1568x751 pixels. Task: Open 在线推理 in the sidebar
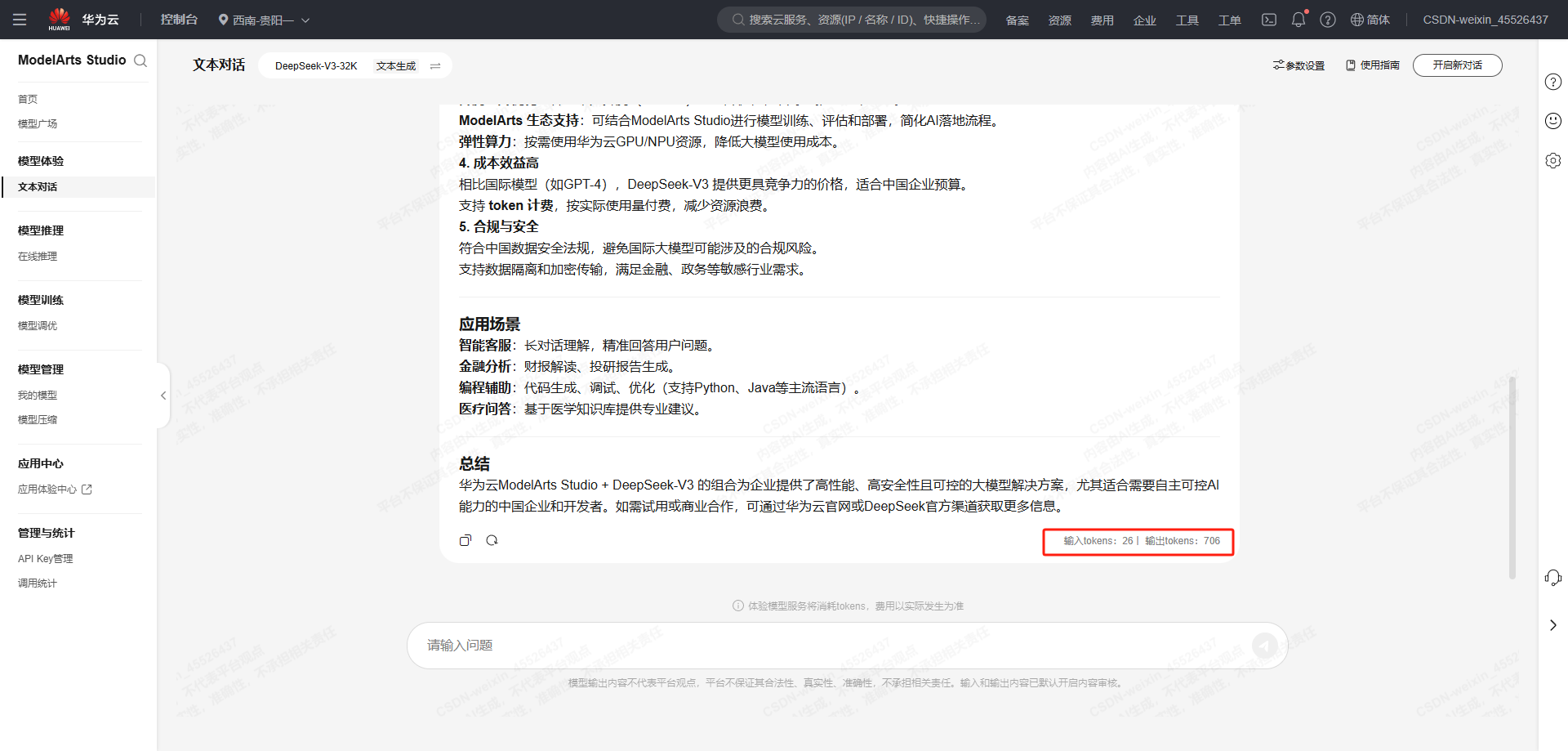[38, 257]
